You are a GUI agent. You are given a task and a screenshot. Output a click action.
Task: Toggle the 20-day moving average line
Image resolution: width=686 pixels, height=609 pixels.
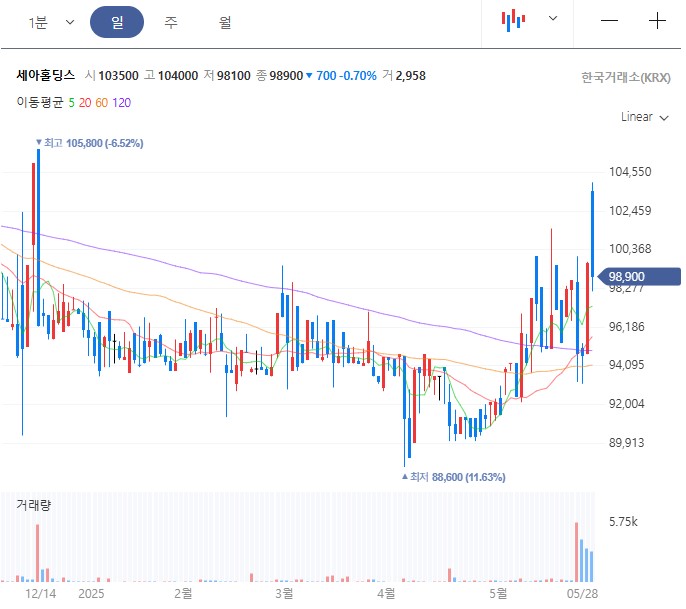click(85, 102)
